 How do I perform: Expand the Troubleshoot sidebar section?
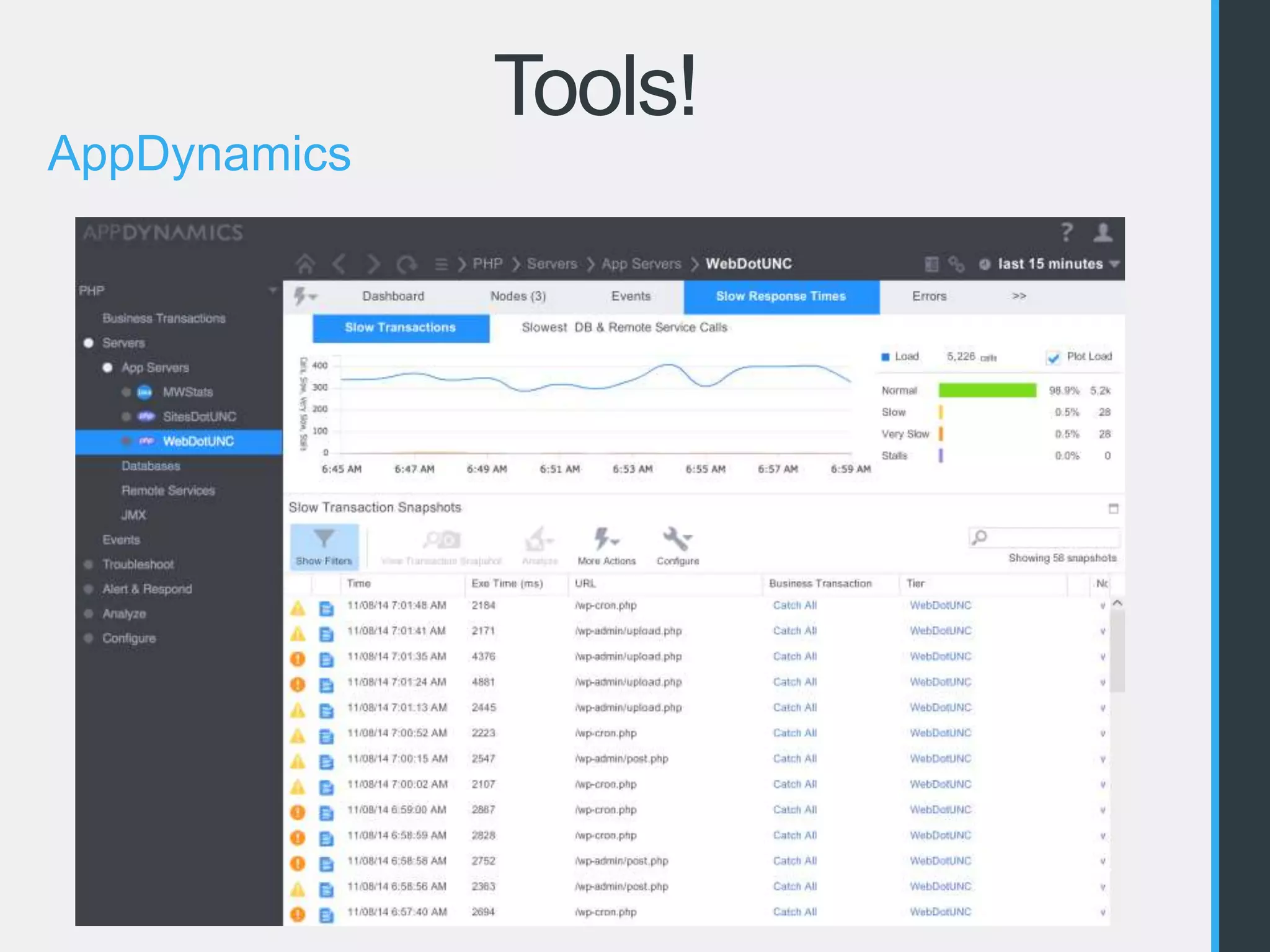click(x=89, y=564)
